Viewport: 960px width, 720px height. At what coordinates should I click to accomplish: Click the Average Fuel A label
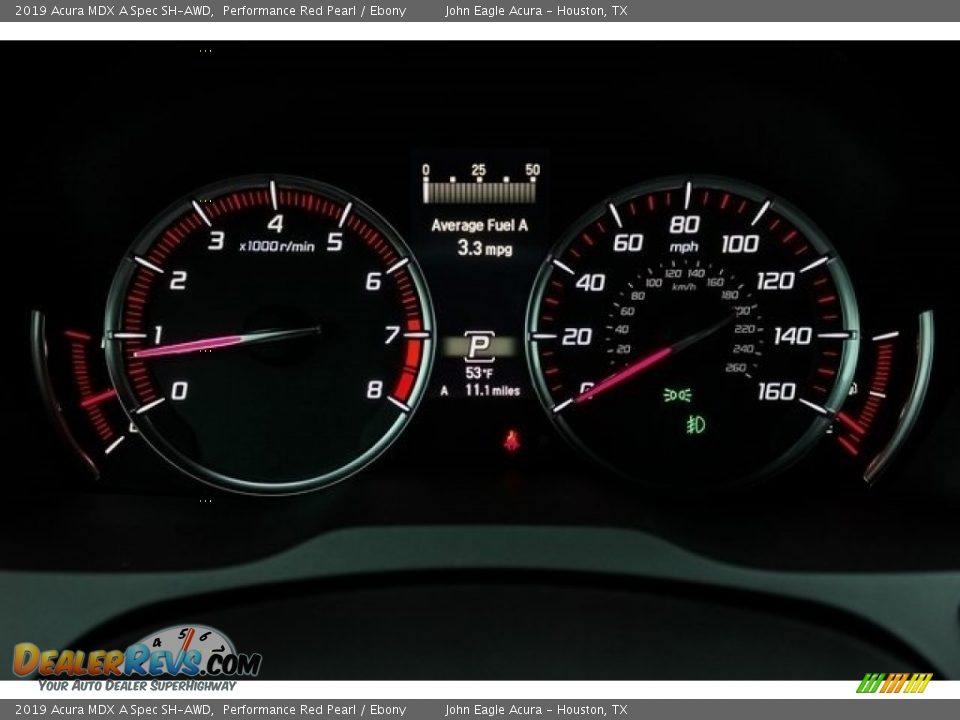pyautogui.click(x=479, y=226)
